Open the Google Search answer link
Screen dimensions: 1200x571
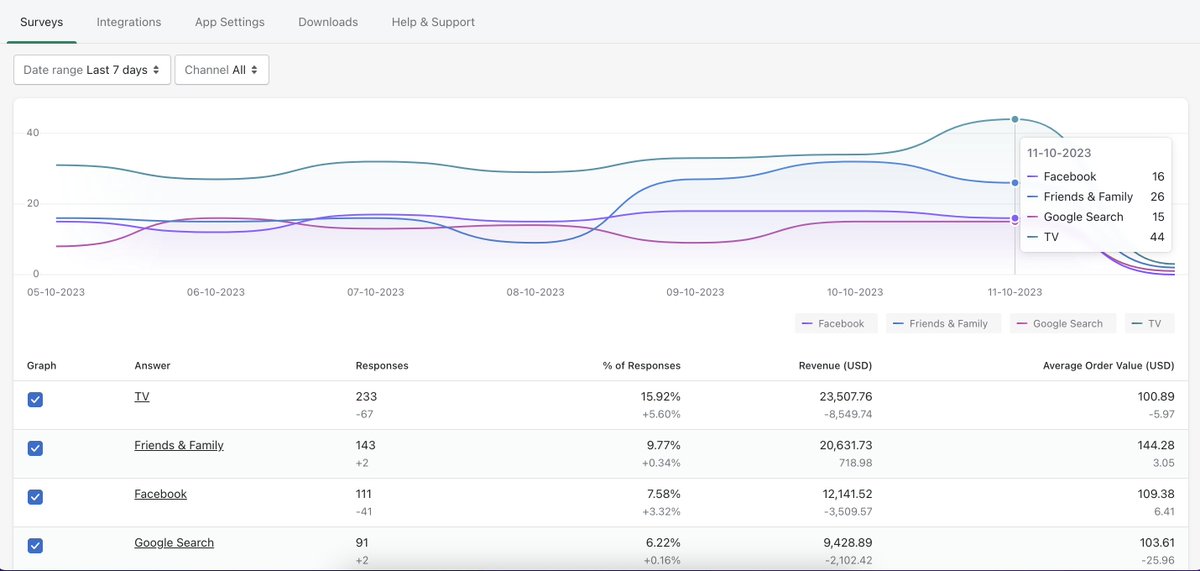click(x=174, y=542)
